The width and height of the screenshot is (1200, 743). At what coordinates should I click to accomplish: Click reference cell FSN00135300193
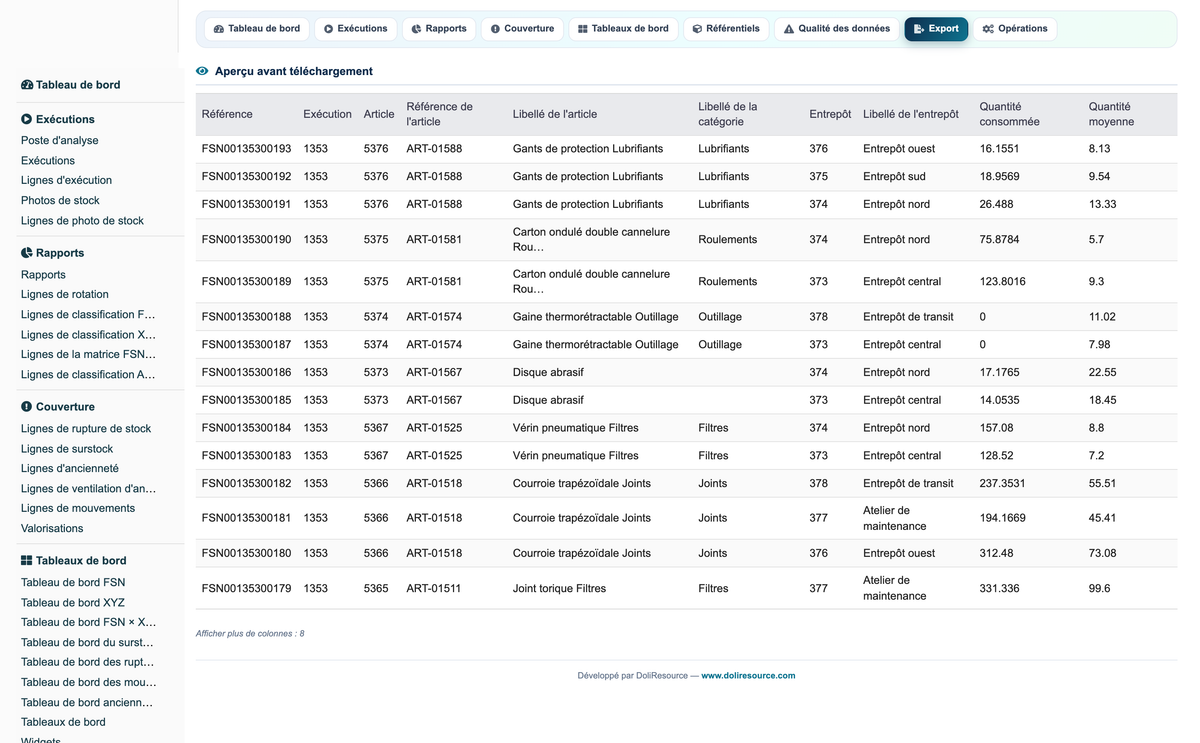(x=246, y=149)
